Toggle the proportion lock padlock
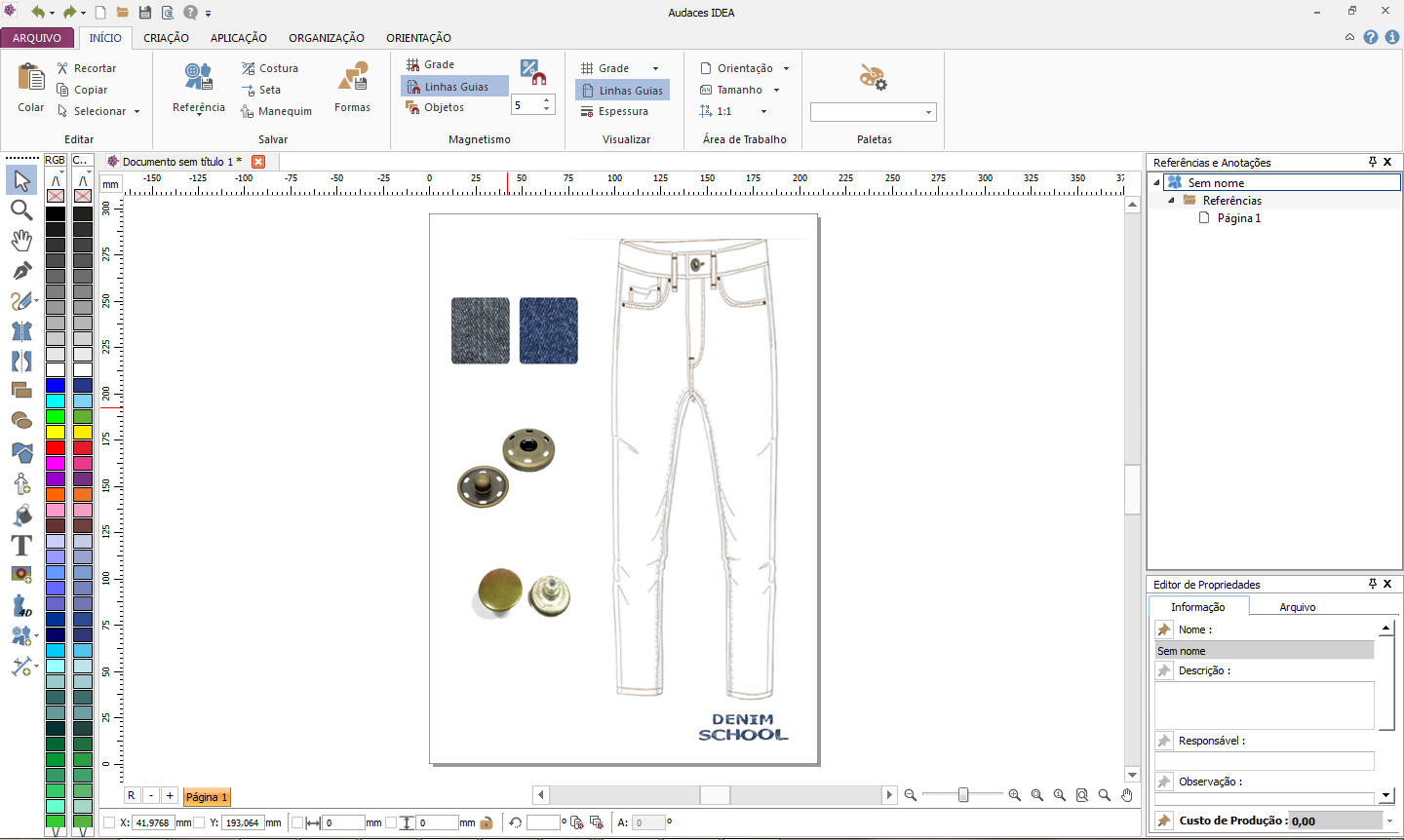The width and height of the screenshot is (1404, 840). pyautogui.click(x=486, y=822)
